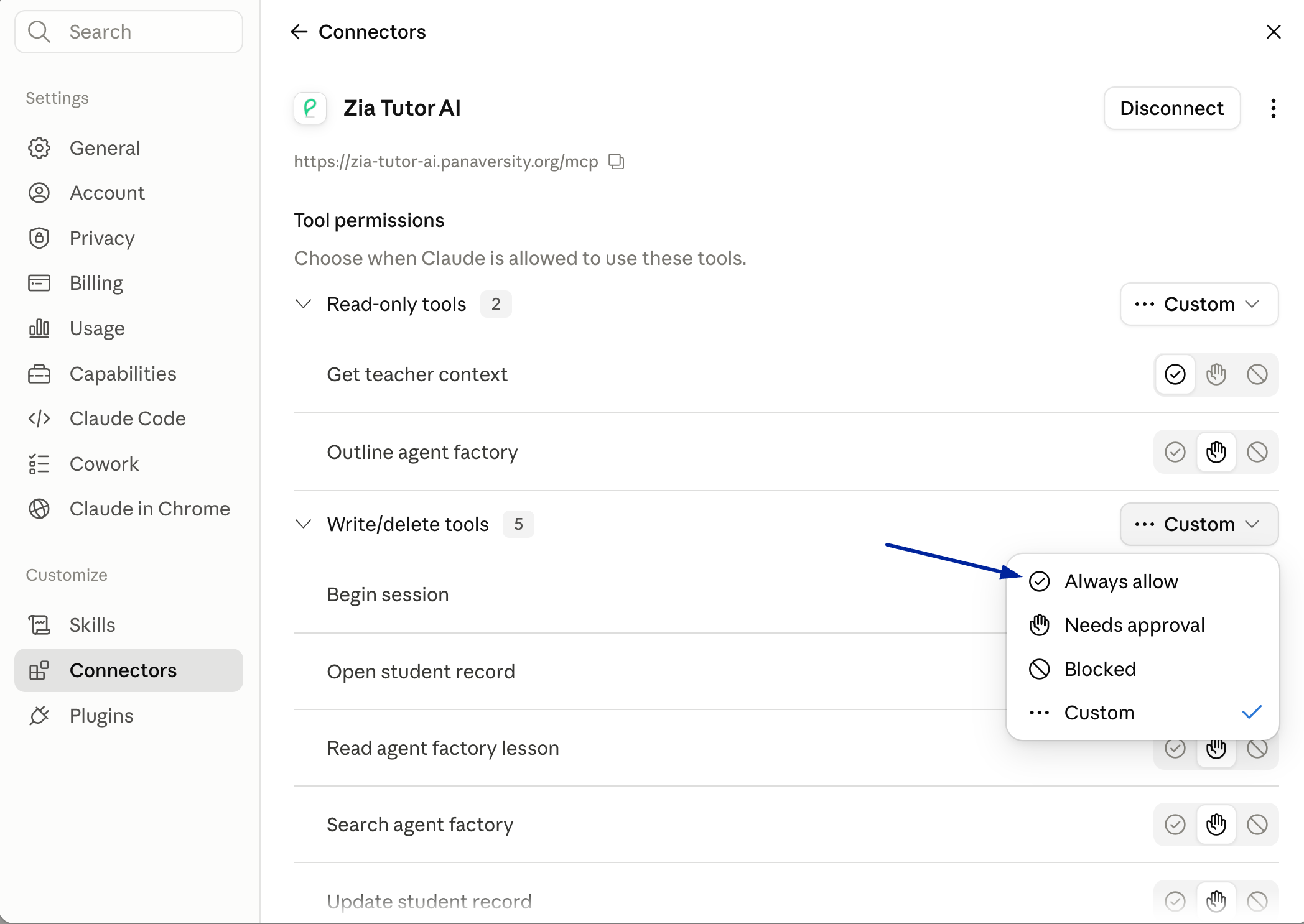
Task: Click the Capabilities briefcase icon
Action: pyautogui.click(x=39, y=374)
